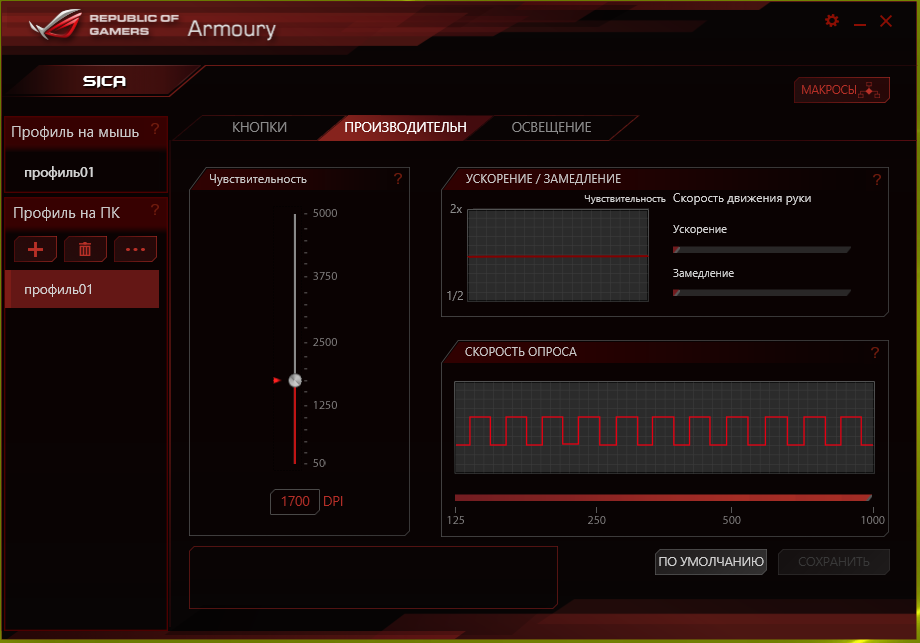This screenshot has width=920, height=643.
Task: Switch to the КНОПКИ tab
Action: click(x=259, y=127)
